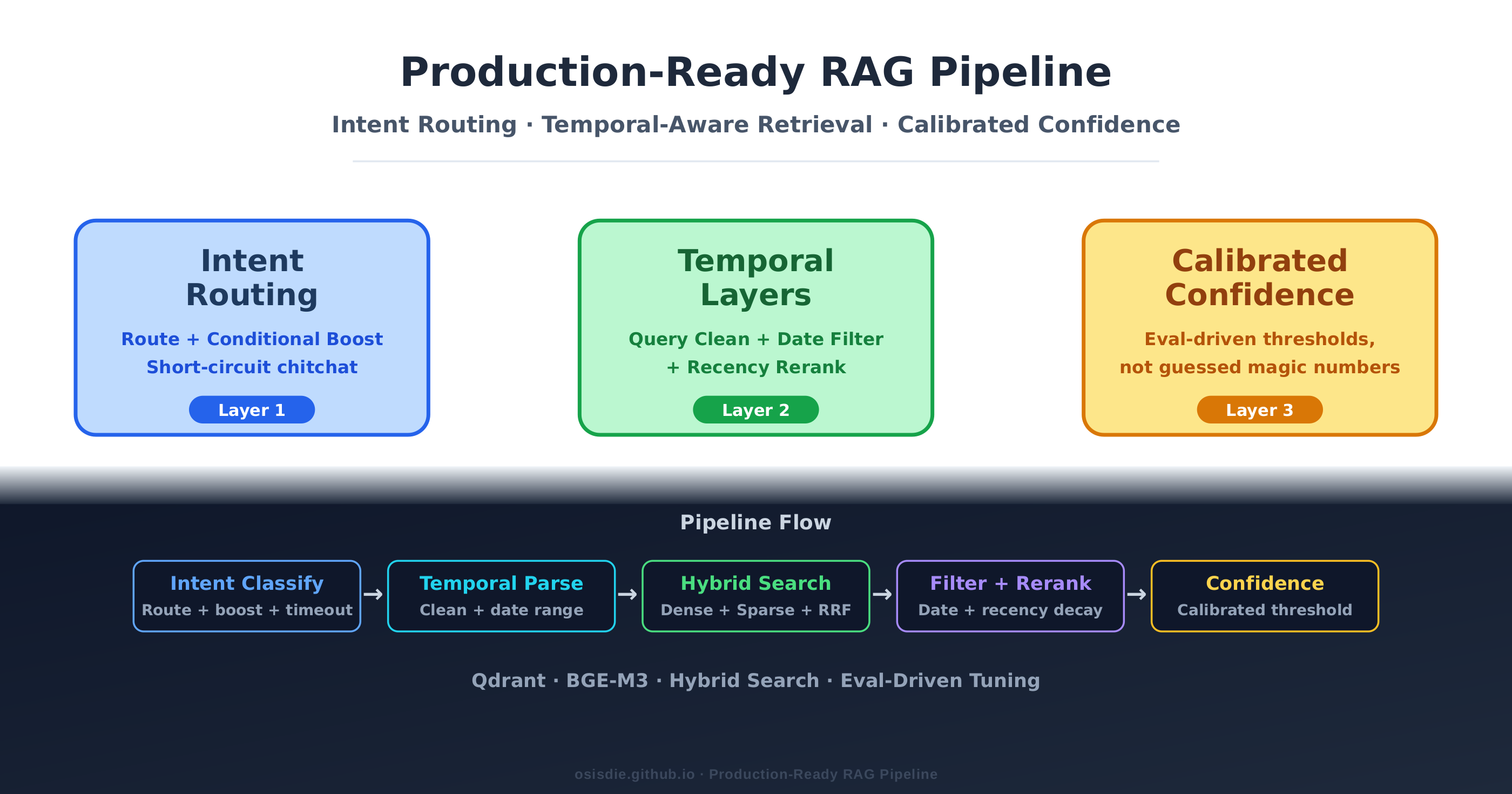Click the Intent Classify step title

(x=247, y=583)
